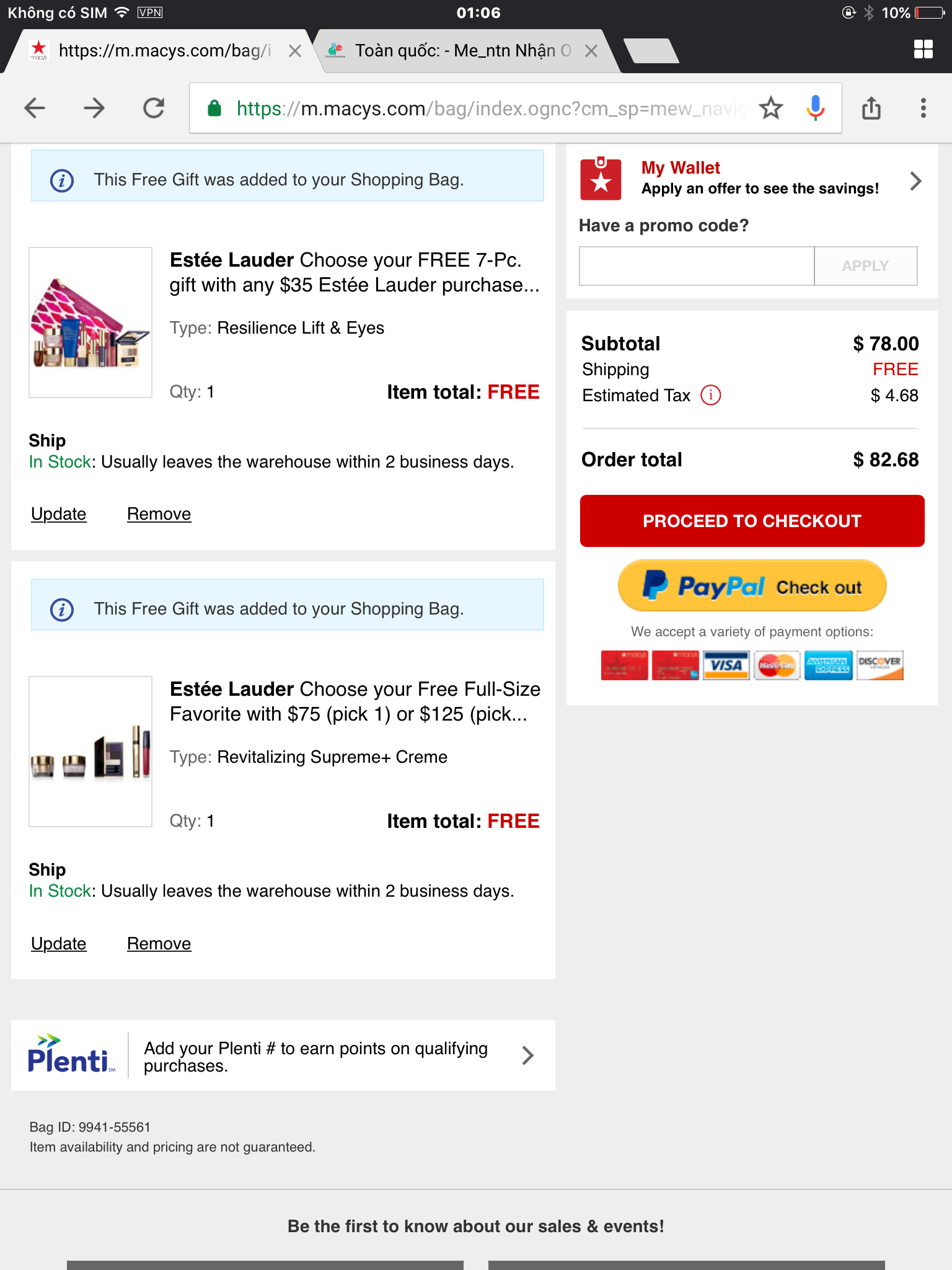Update the Revitalizing Supreme+ Creme gift
The height and width of the screenshot is (1270, 952).
click(59, 943)
